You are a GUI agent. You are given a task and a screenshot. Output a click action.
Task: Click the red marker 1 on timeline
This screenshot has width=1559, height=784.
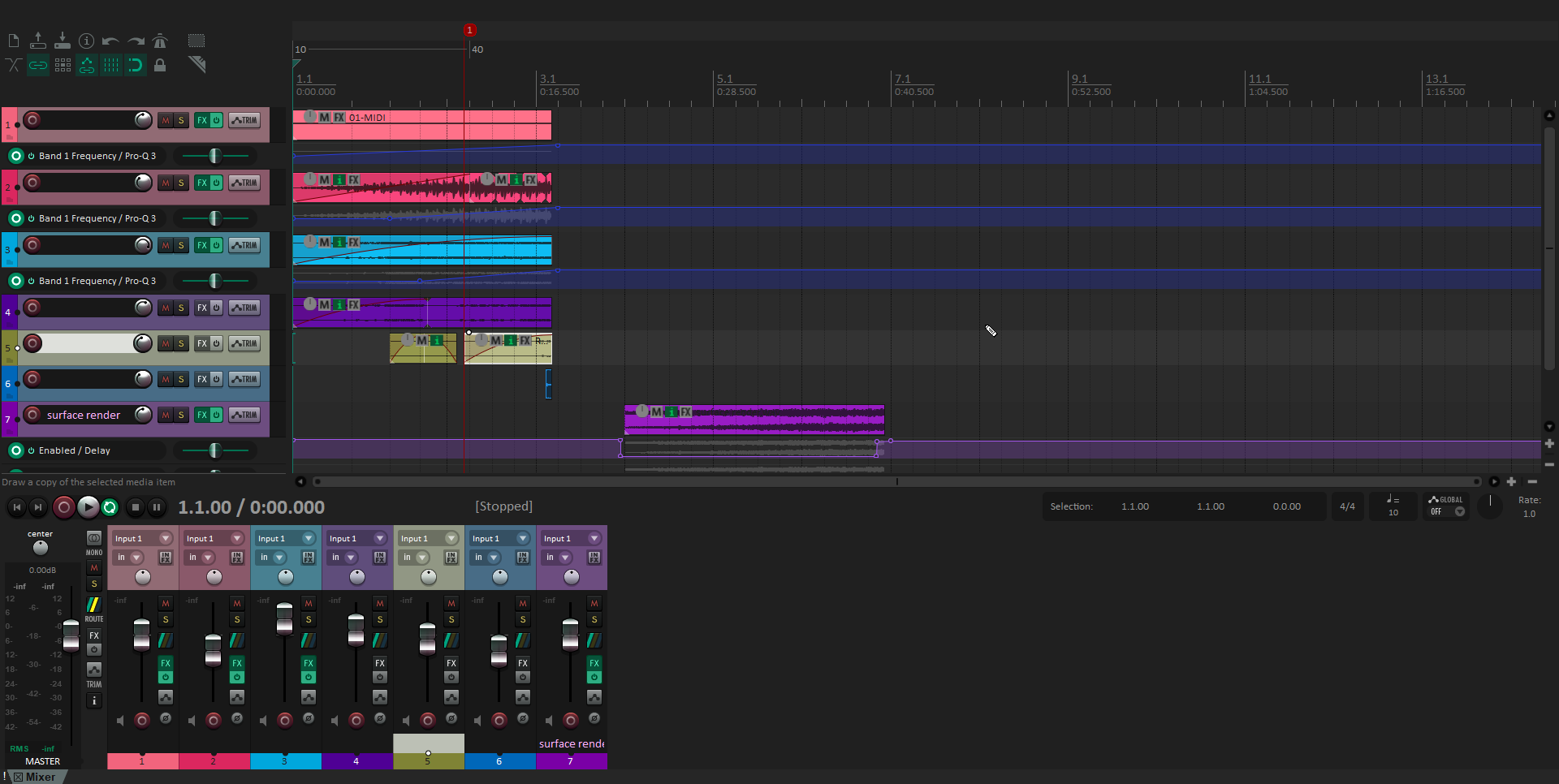(x=469, y=30)
